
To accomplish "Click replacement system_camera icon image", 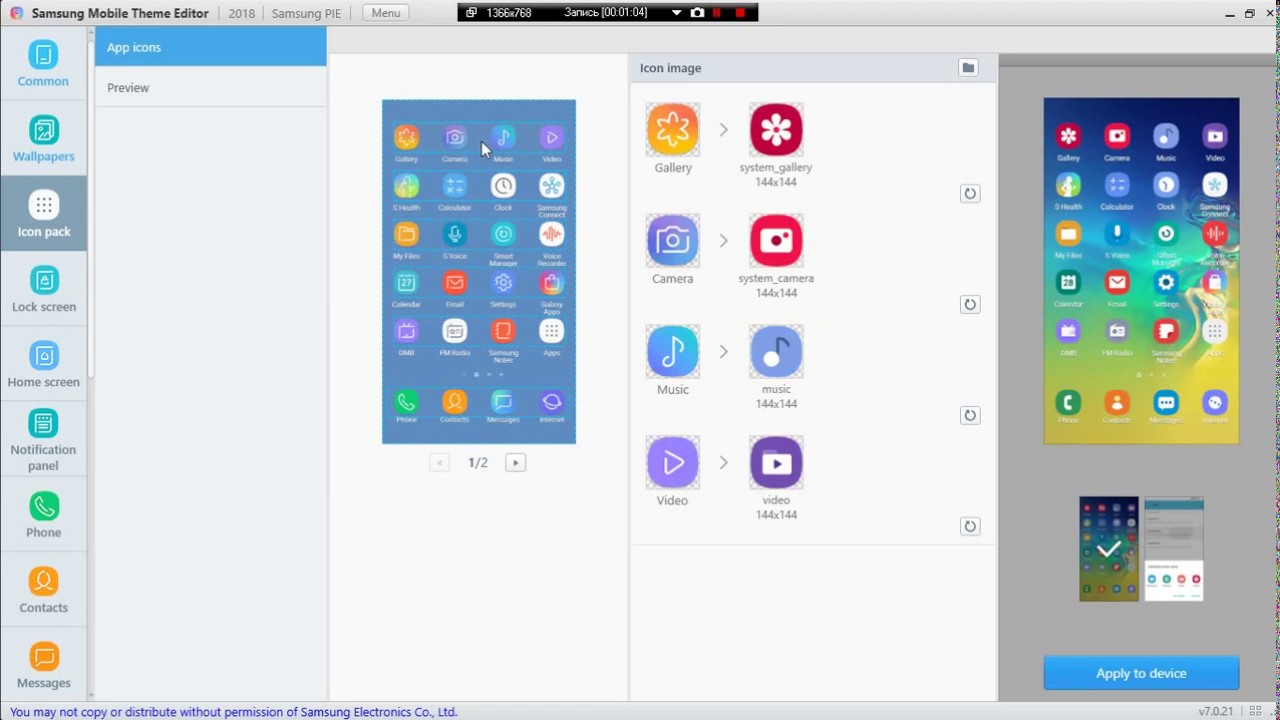I will click(x=776, y=241).
